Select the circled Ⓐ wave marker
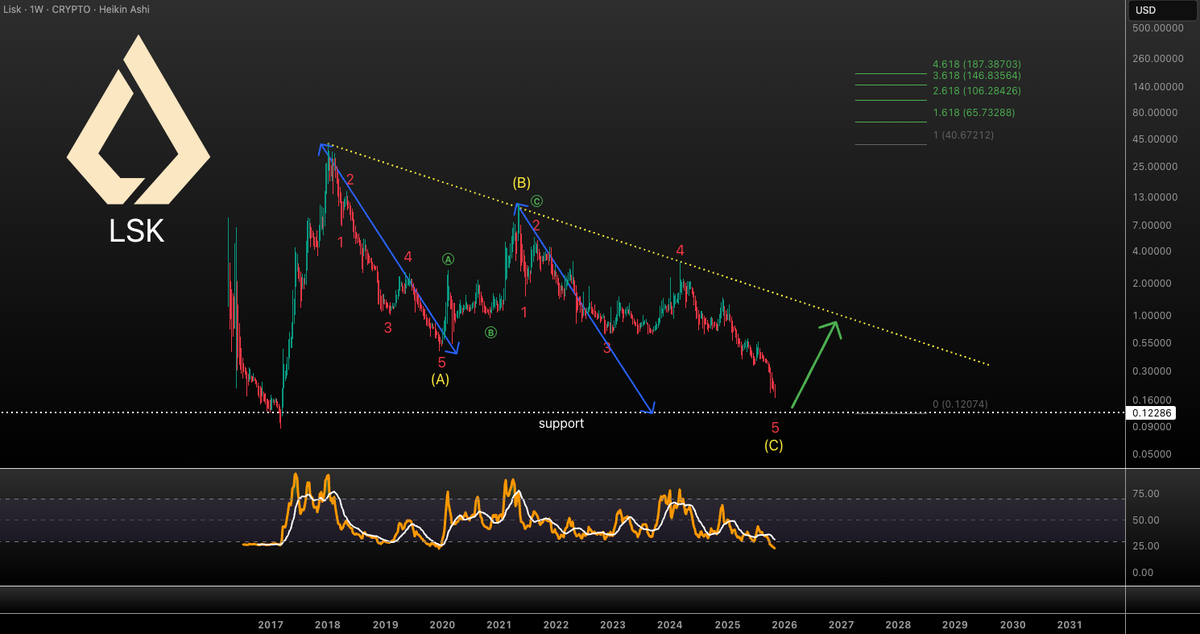1200x634 pixels. tap(447, 258)
